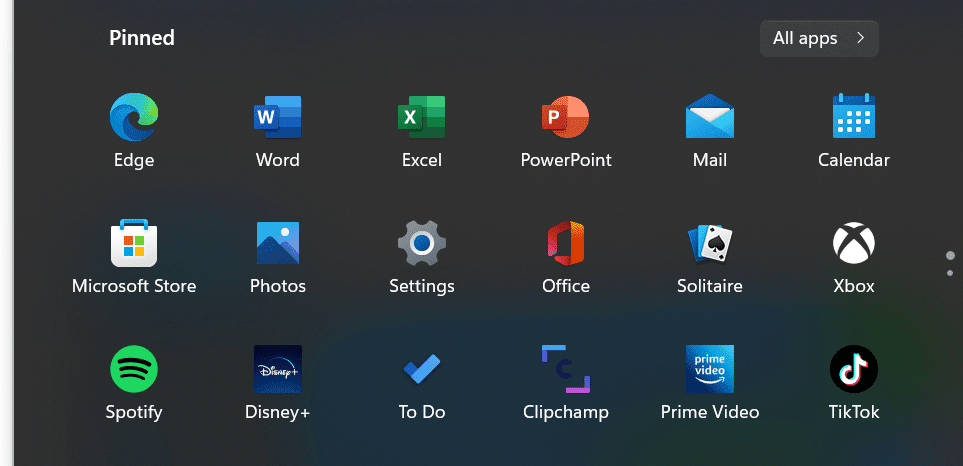Screen dimensions: 963x466
Task: Launch the Office app icon
Action: click(x=566, y=243)
